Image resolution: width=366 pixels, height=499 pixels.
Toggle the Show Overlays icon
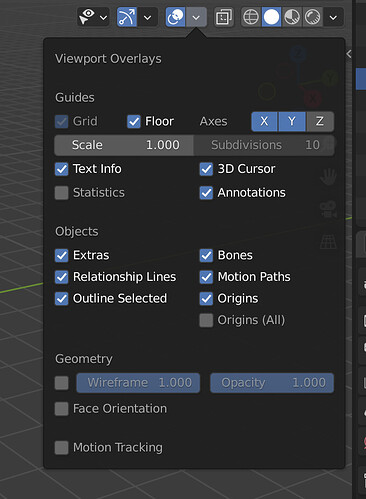click(x=175, y=17)
